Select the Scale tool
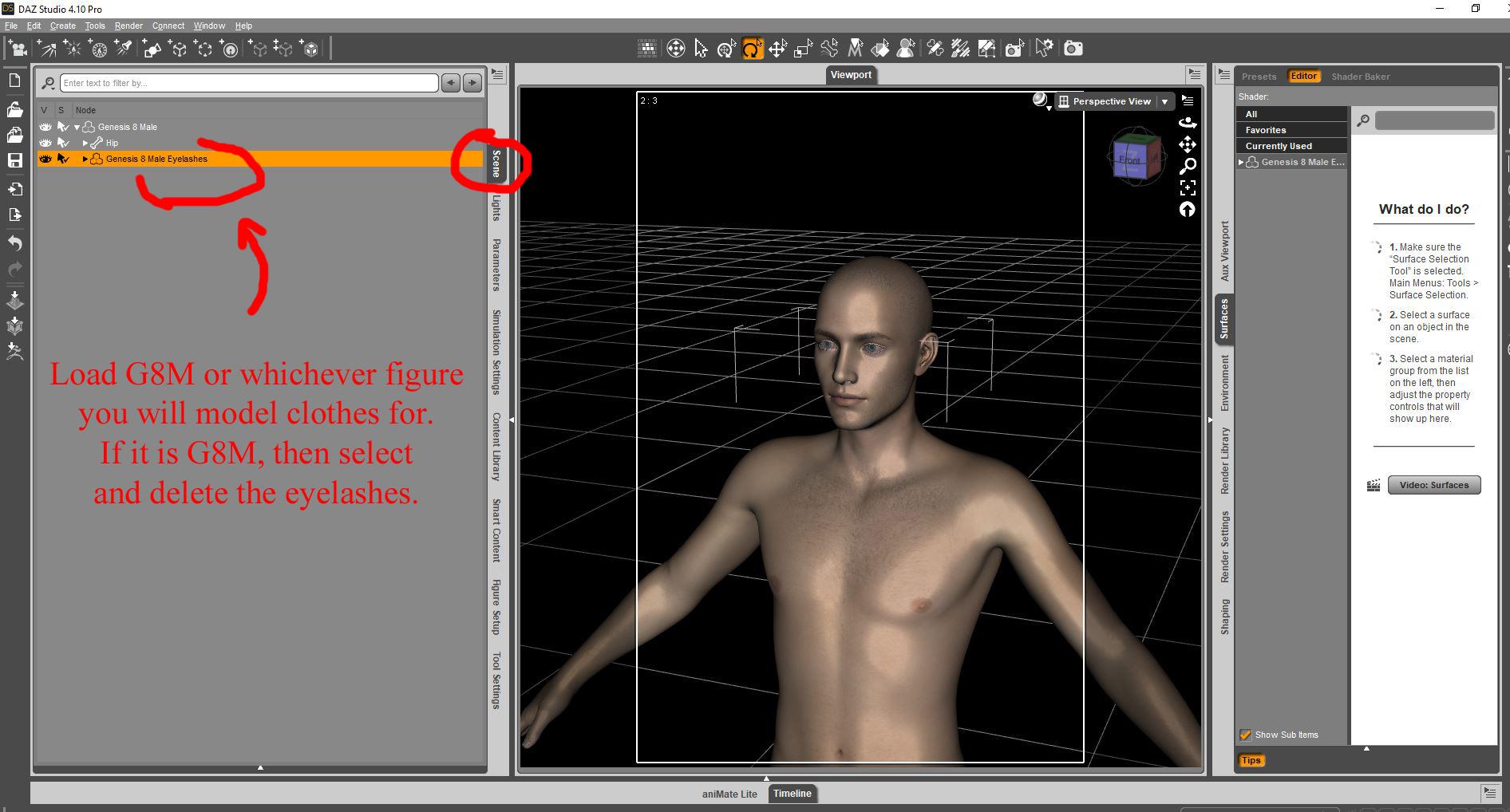The image size is (1510, 812). click(x=803, y=49)
